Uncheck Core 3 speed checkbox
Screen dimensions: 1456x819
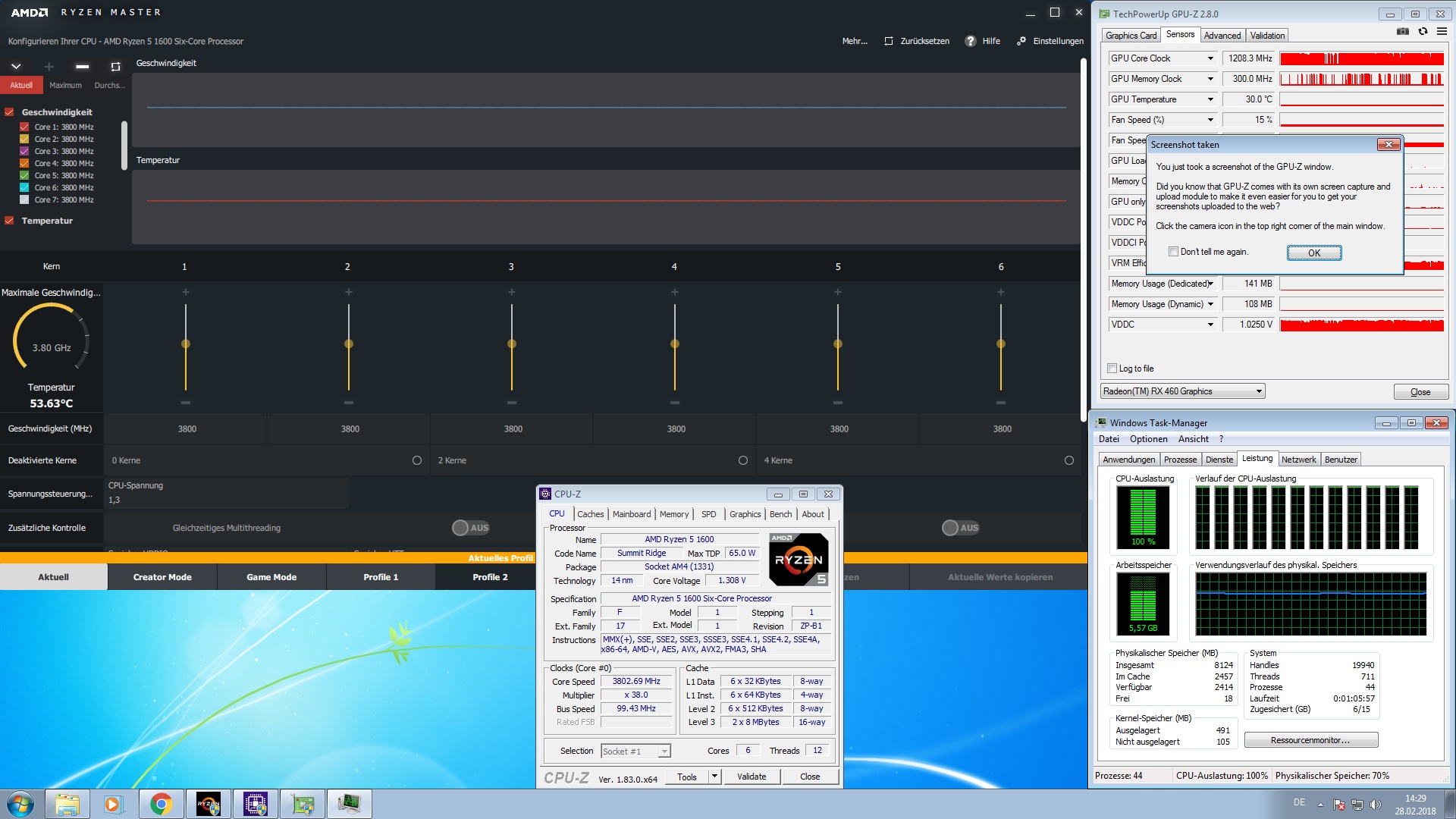click(x=24, y=151)
